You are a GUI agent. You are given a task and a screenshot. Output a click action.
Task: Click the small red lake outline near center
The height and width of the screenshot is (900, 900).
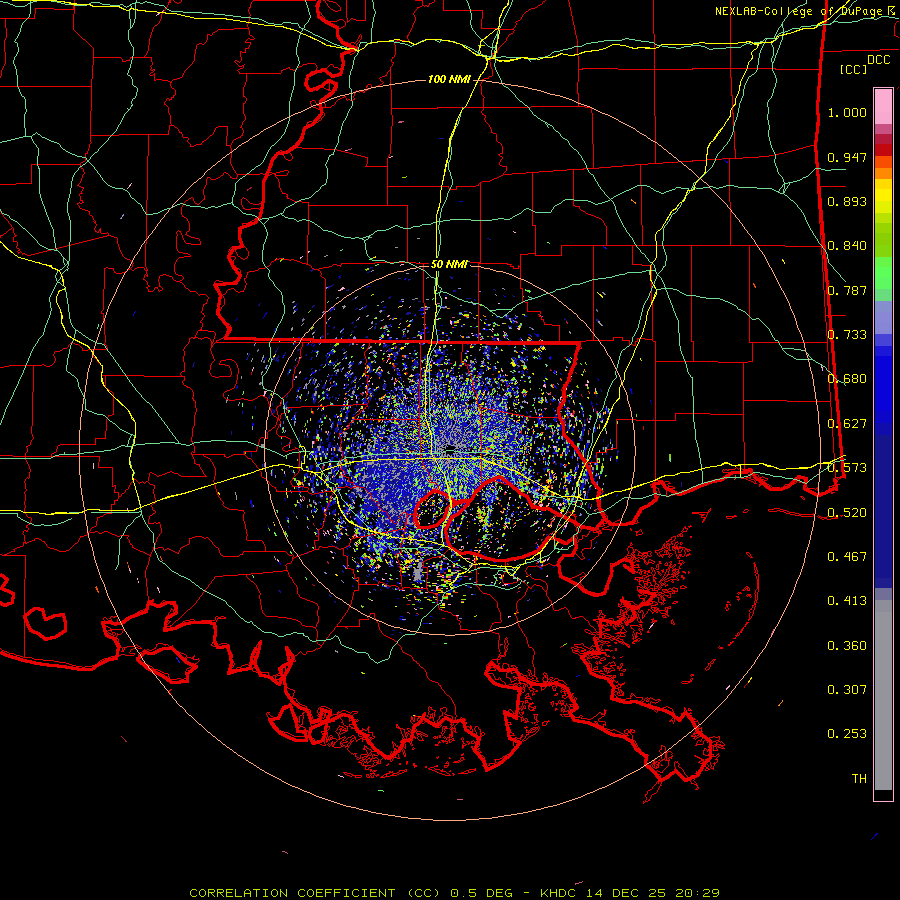coord(431,509)
